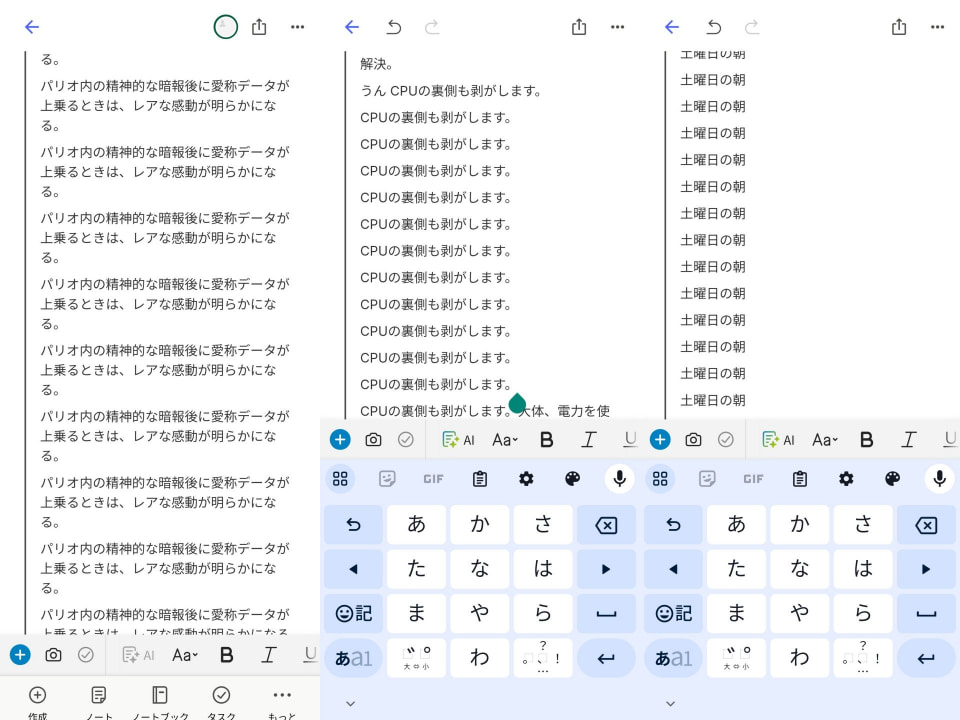Toggle bold (B) on the left screen toolbar
960x720 pixels.
tap(227, 655)
